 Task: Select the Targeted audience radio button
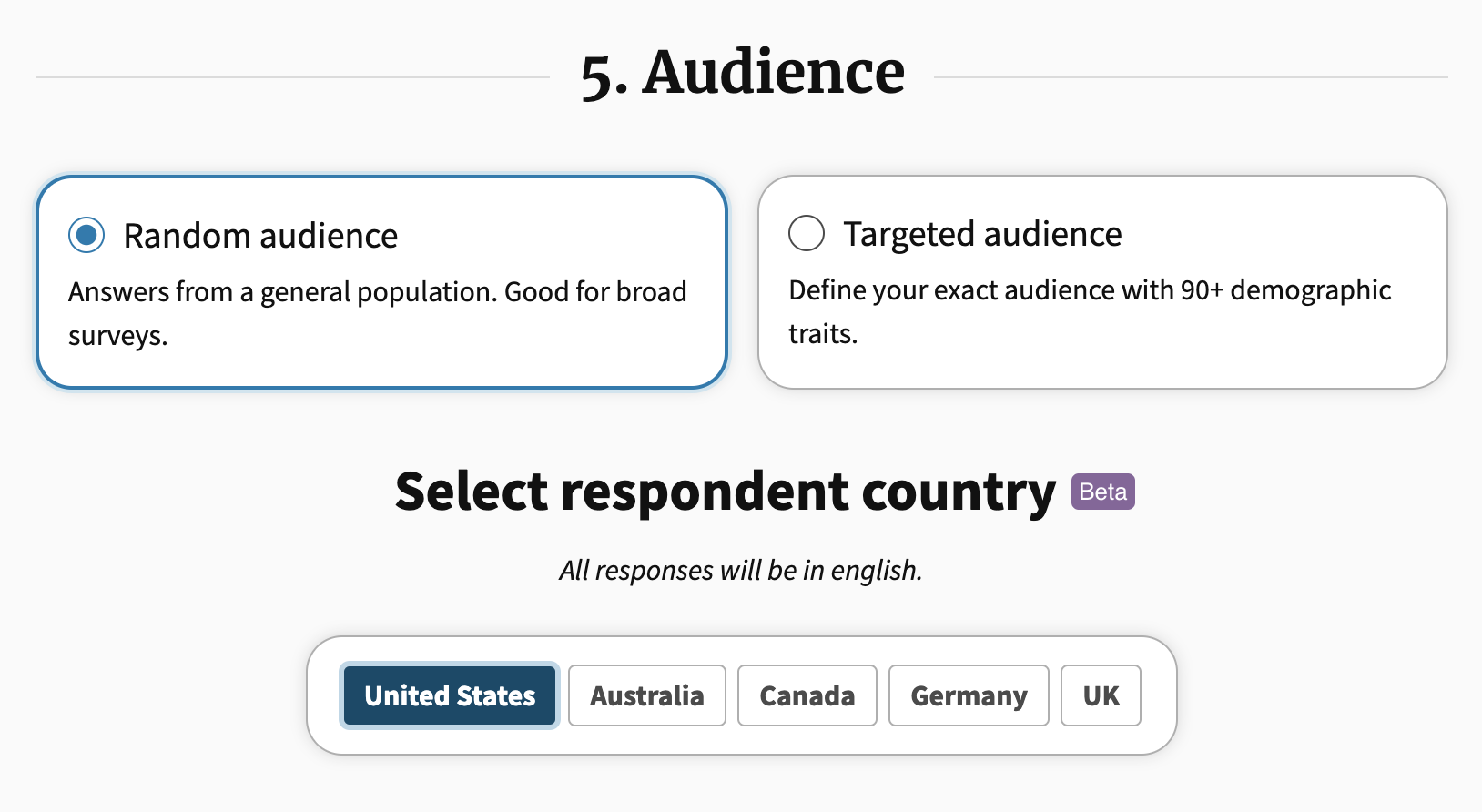coord(807,233)
